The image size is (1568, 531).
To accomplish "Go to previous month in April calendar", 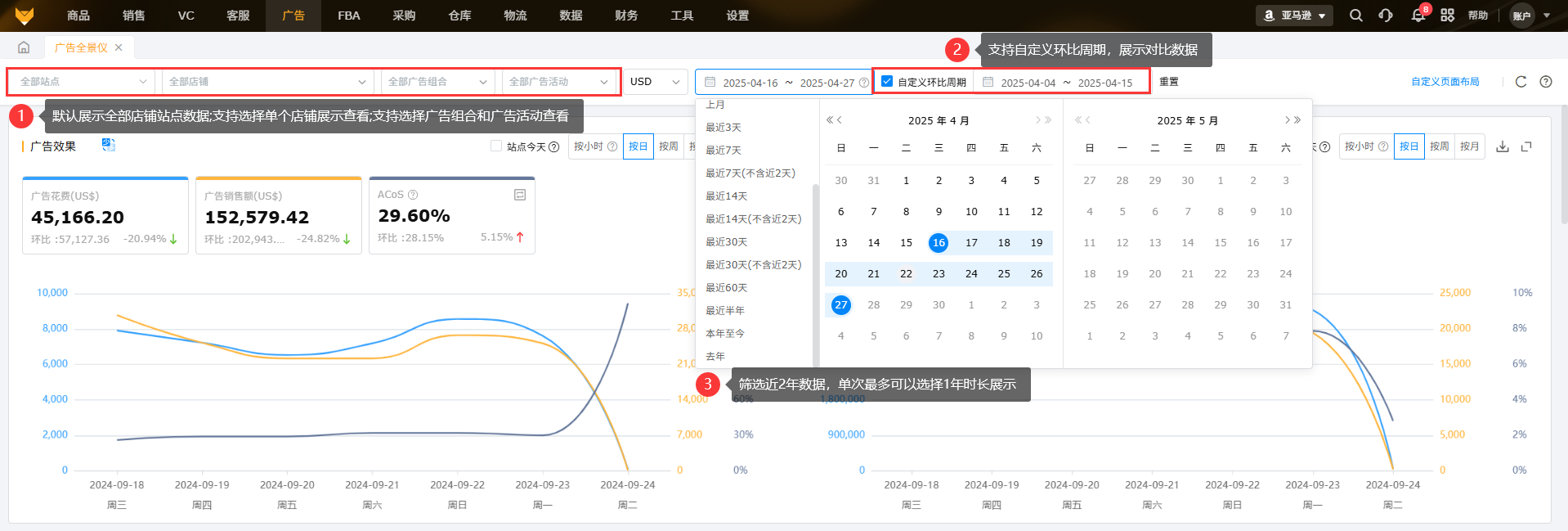I will [x=840, y=120].
